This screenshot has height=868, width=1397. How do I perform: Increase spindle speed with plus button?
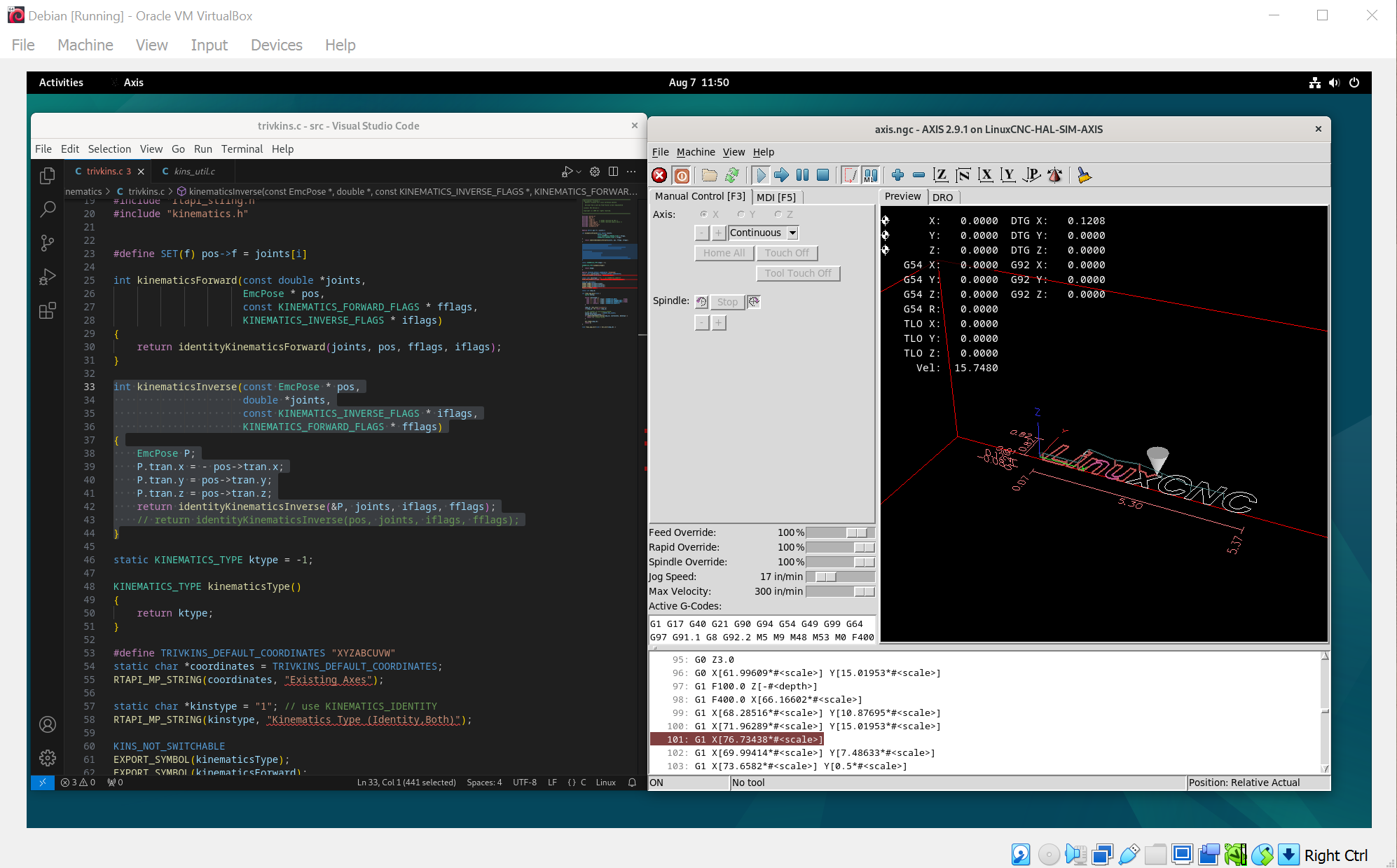click(719, 323)
